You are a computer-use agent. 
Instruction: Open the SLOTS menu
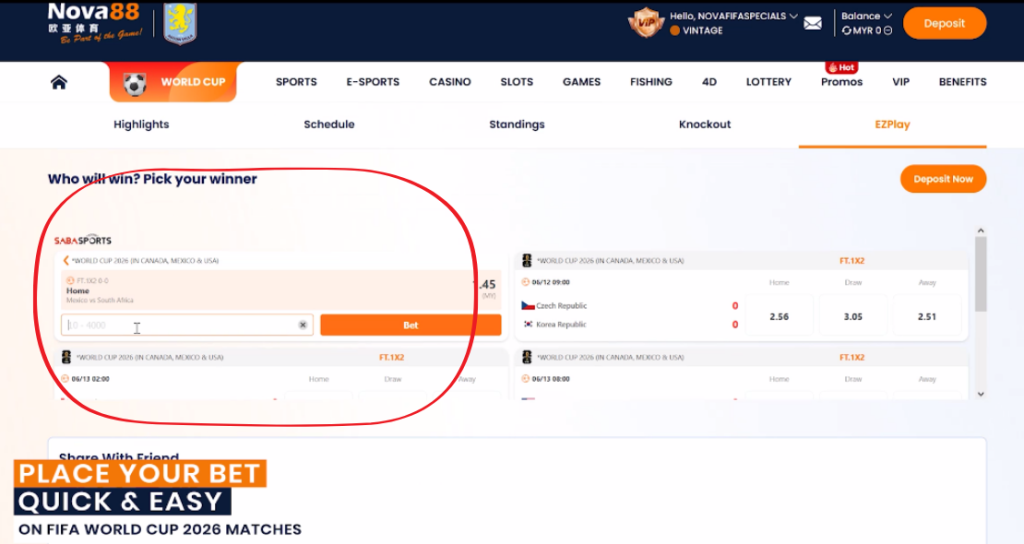(x=517, y=82)
